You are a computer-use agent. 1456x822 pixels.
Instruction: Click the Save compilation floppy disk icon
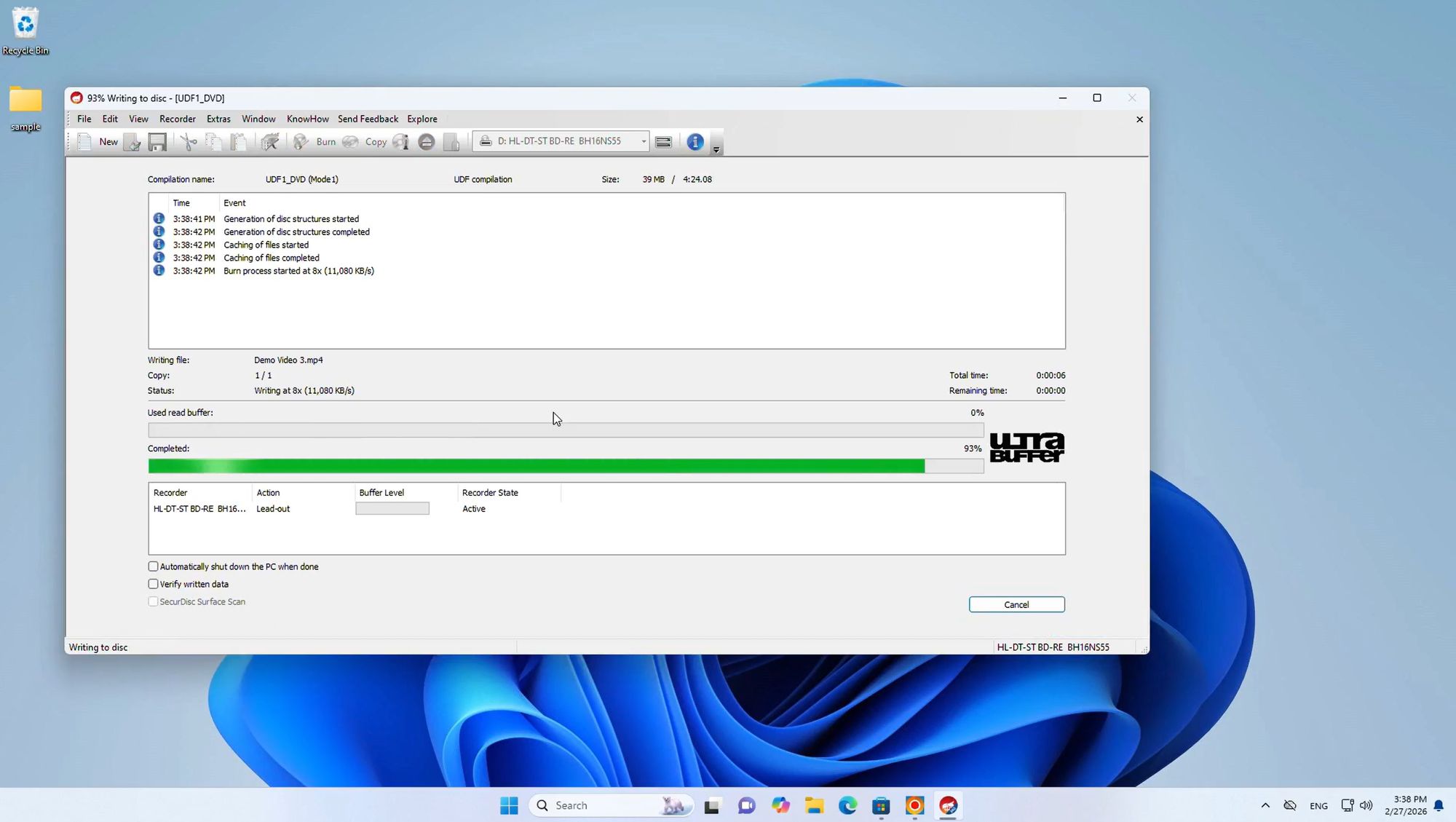tap(157, 141)
